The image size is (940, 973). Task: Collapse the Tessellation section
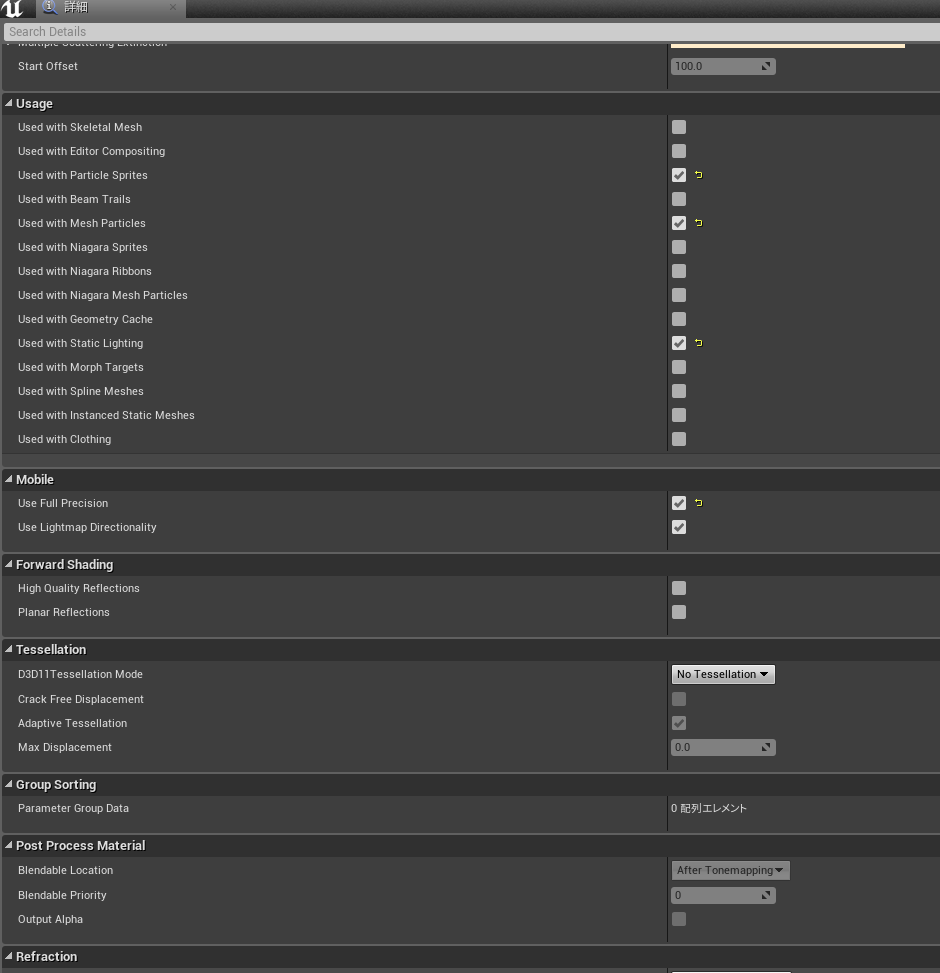[x=9, y=649]
